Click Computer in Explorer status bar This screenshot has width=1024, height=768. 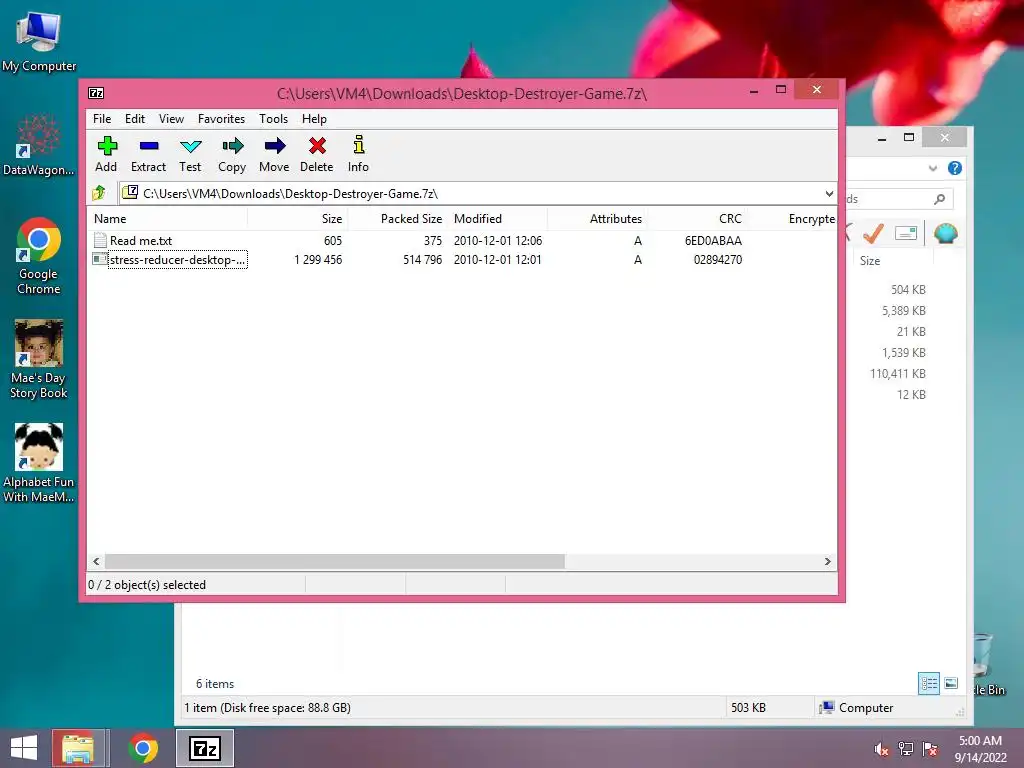865,707
